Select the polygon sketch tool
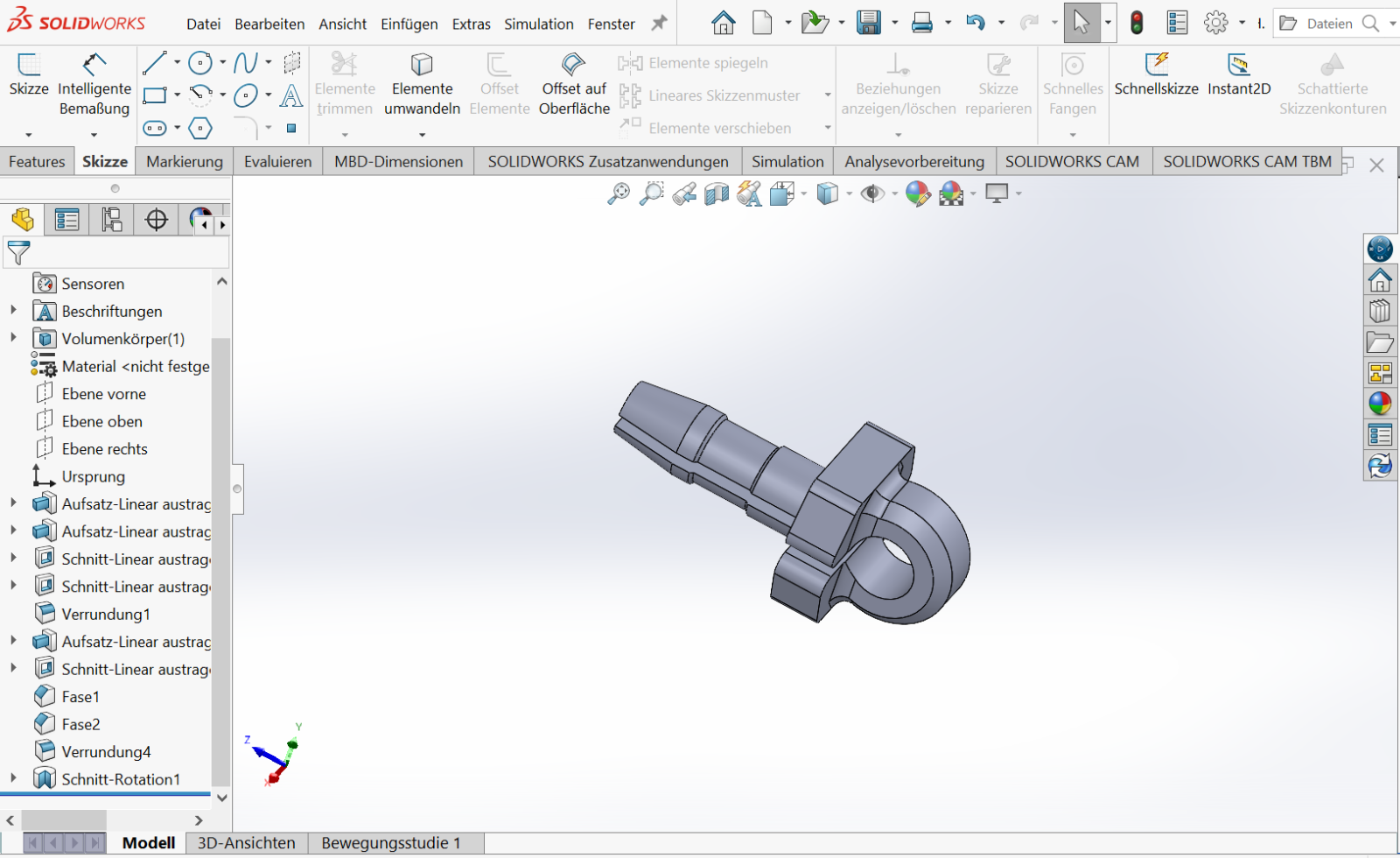The height and width of the screenshot is (858, 1400). (x=200, y=128)
